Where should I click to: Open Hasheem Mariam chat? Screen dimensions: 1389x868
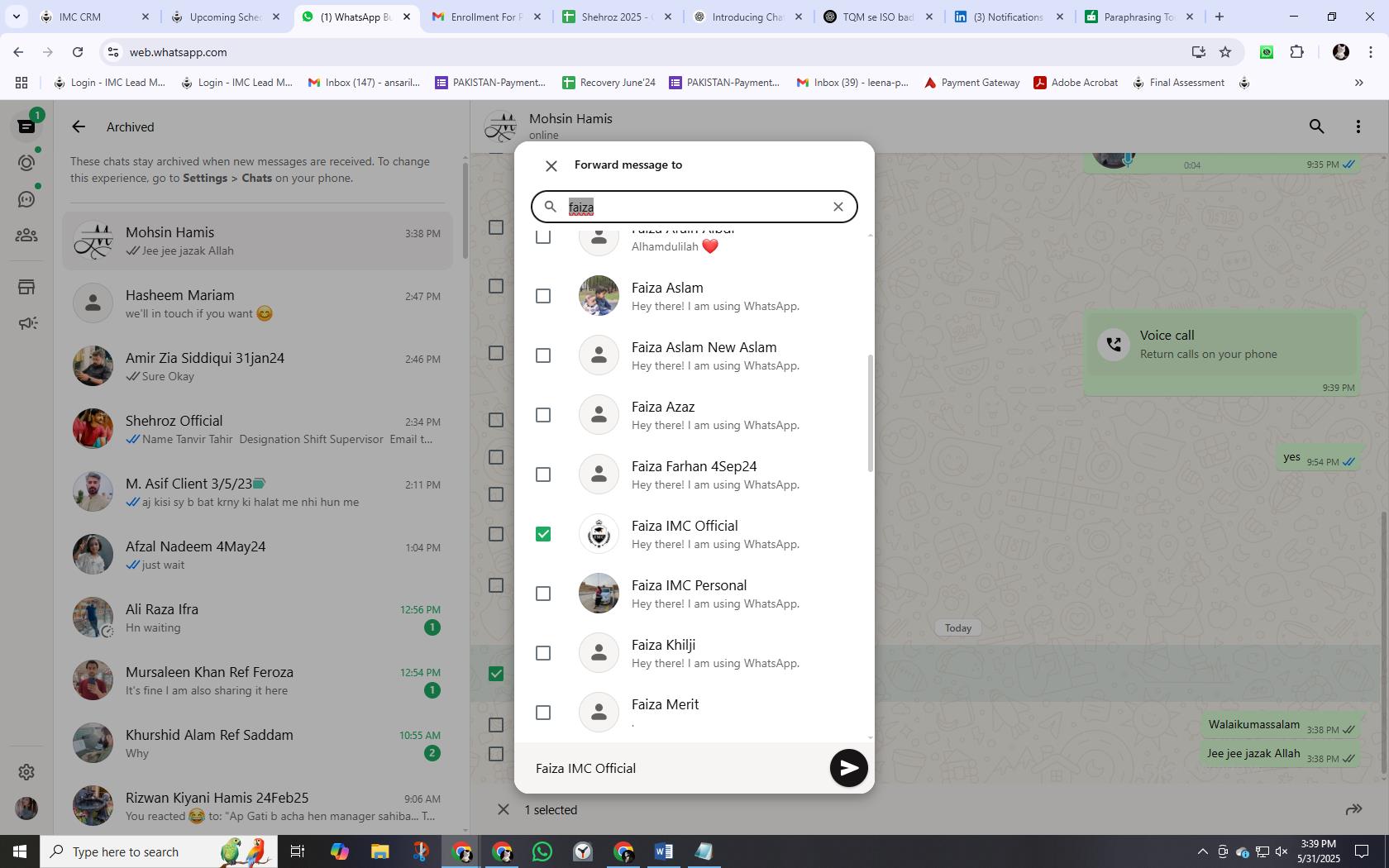(257, 303)
